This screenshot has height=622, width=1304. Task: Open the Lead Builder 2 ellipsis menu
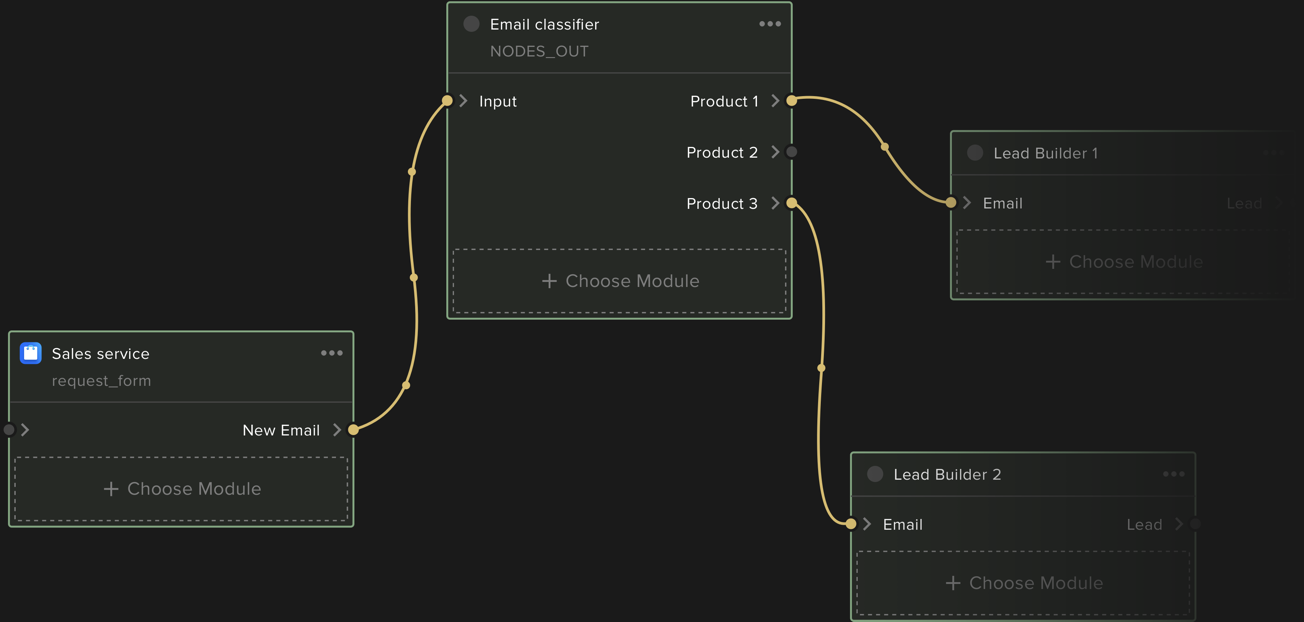click(x=1173, y=474)
